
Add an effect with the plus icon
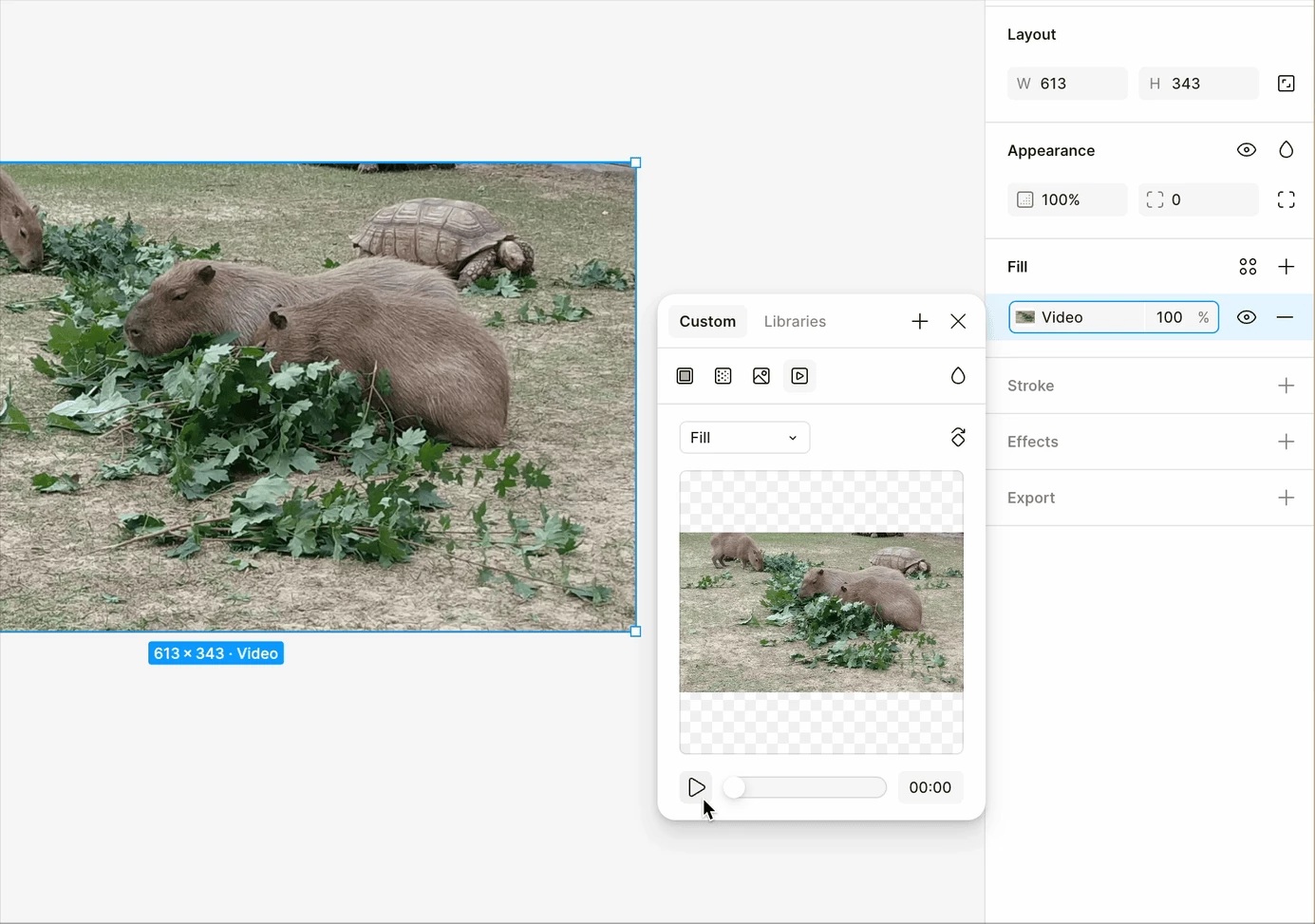[1286, 442]
